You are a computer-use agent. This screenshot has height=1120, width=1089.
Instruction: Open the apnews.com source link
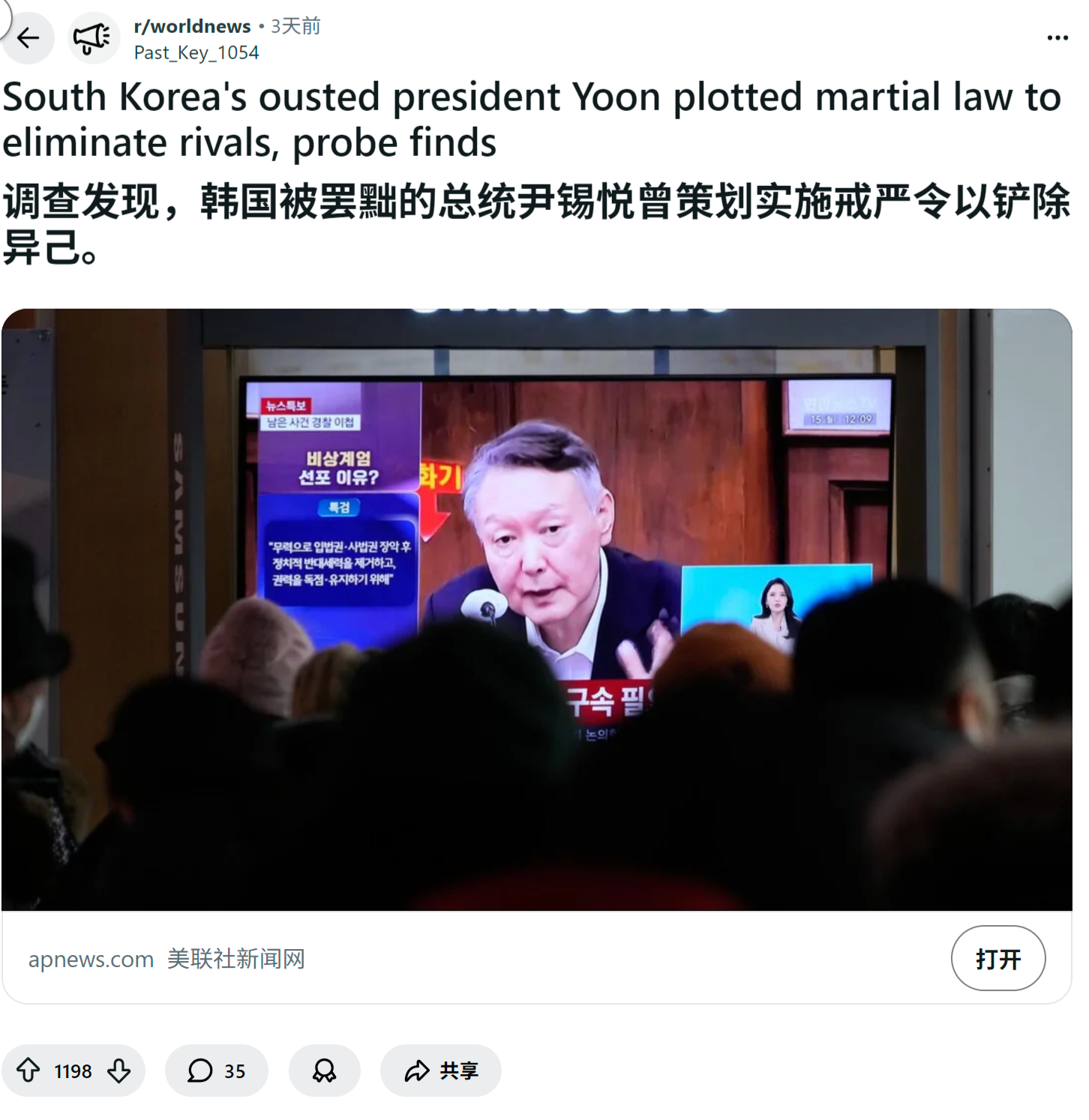coord(91,959)
